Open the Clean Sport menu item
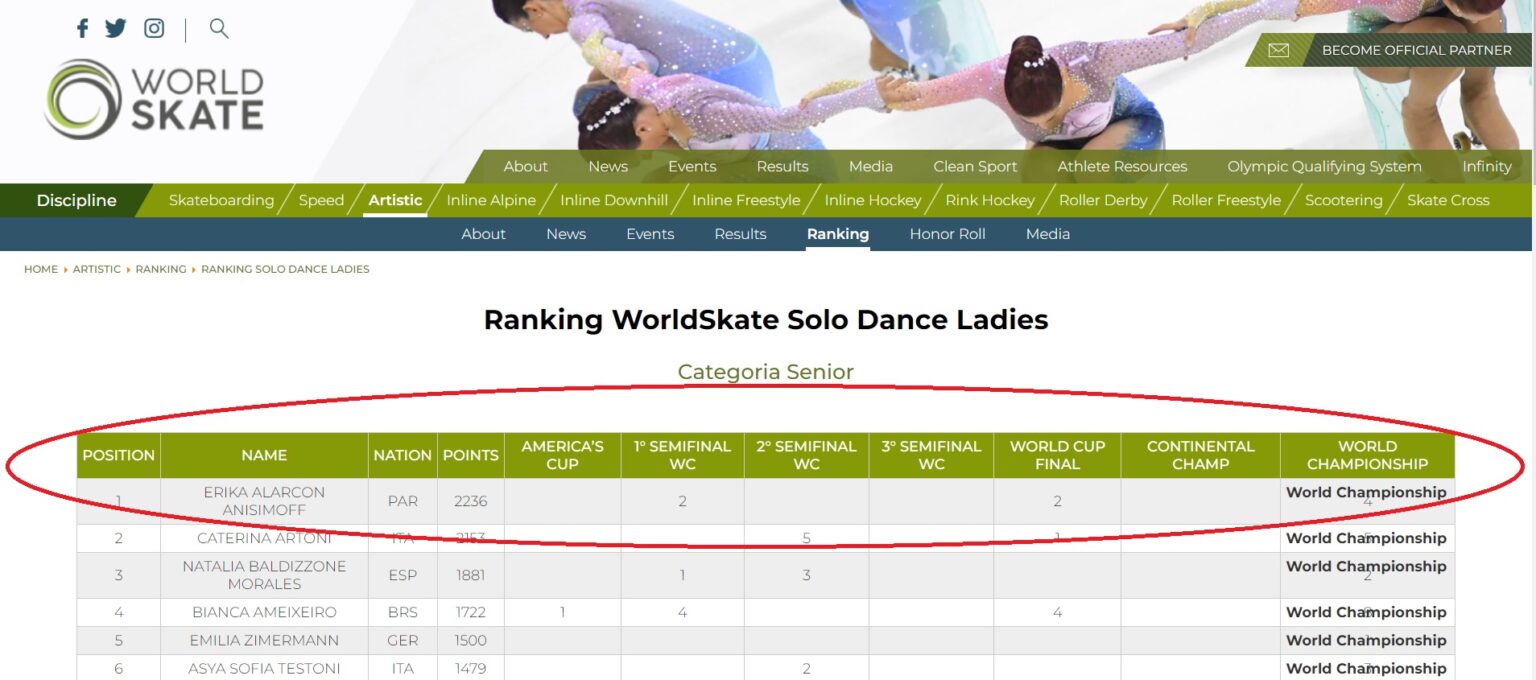1536x680 pixels. 974,166
